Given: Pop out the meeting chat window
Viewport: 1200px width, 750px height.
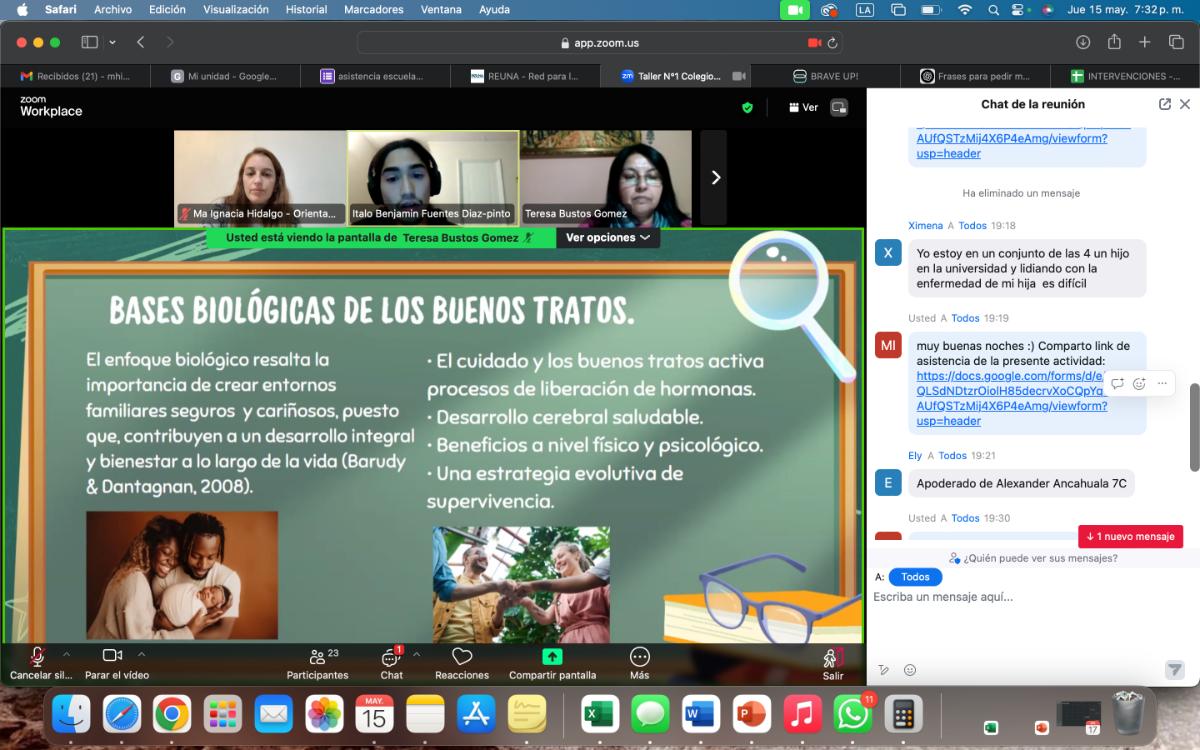Looking at the screenshot, I should point(1165,104).
